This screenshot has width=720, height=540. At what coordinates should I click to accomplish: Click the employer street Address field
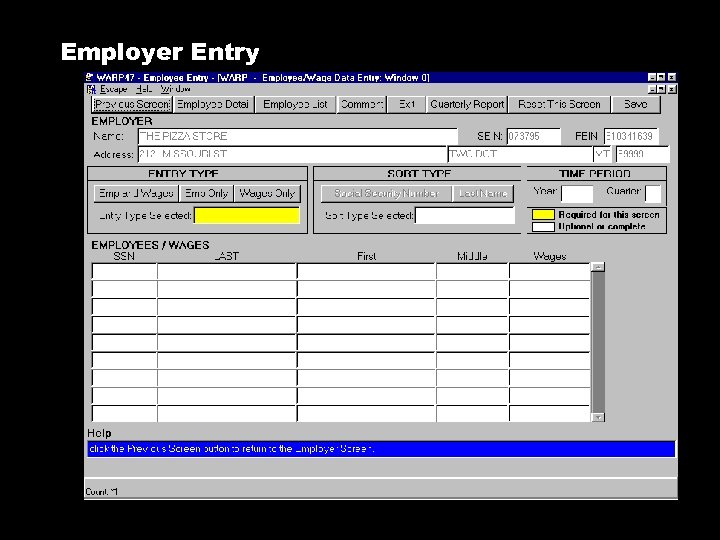click(x=292, y=154)
